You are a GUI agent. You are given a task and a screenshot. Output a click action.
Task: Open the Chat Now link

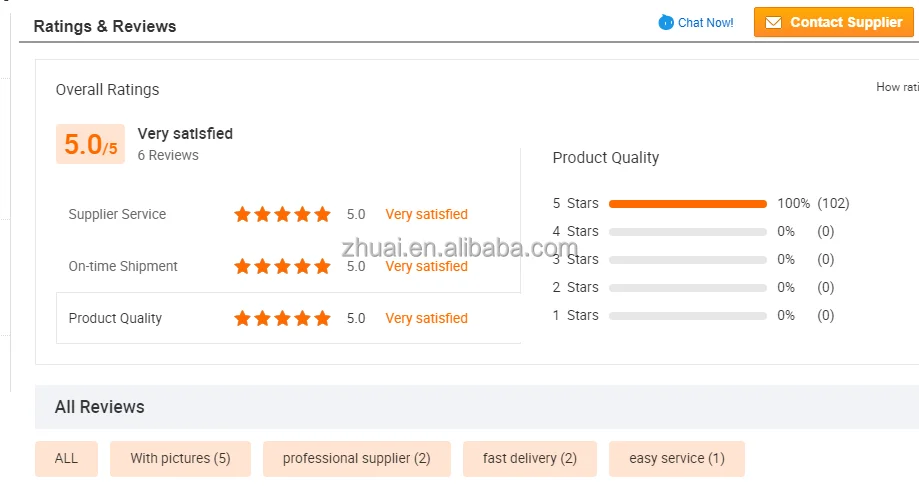tap(705, 22)
